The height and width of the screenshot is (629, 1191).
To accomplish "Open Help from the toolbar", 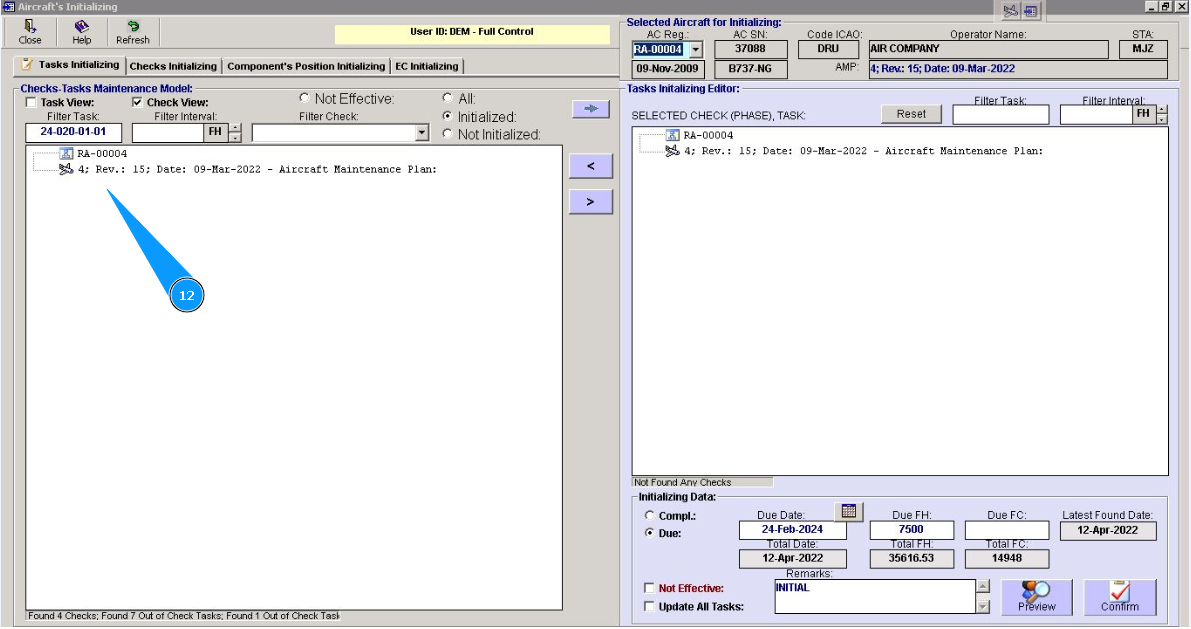I will coord(81,27).
